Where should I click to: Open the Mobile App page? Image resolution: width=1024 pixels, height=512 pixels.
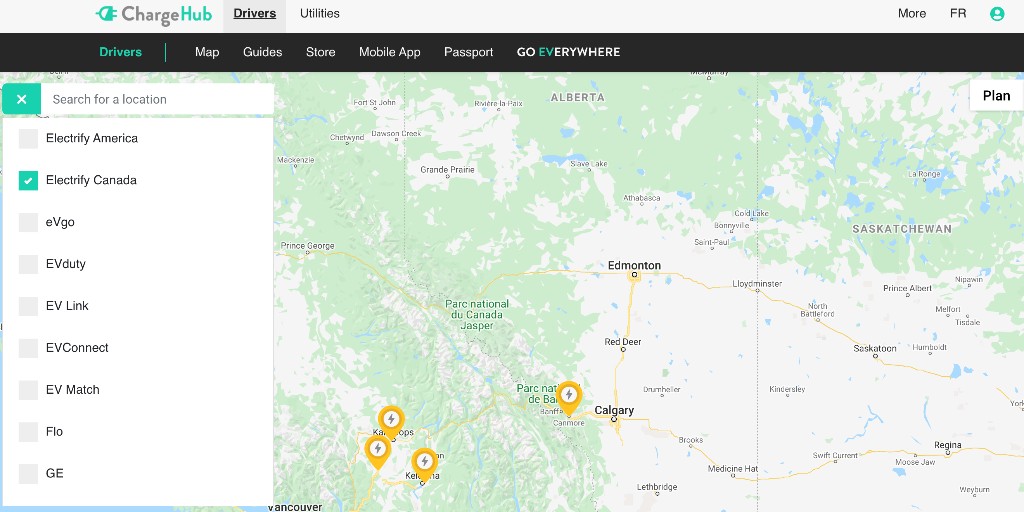390,52
